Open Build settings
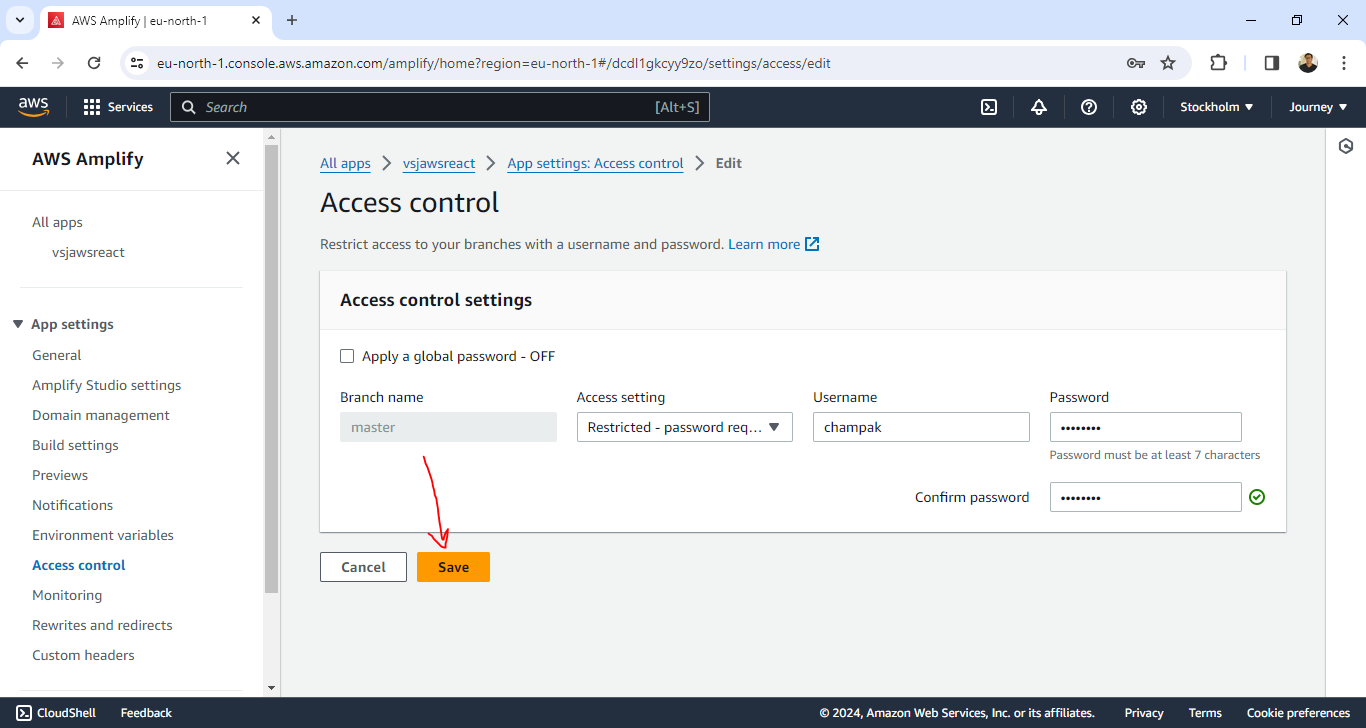The image size is (1366, 728). click(x=75, y=445)
